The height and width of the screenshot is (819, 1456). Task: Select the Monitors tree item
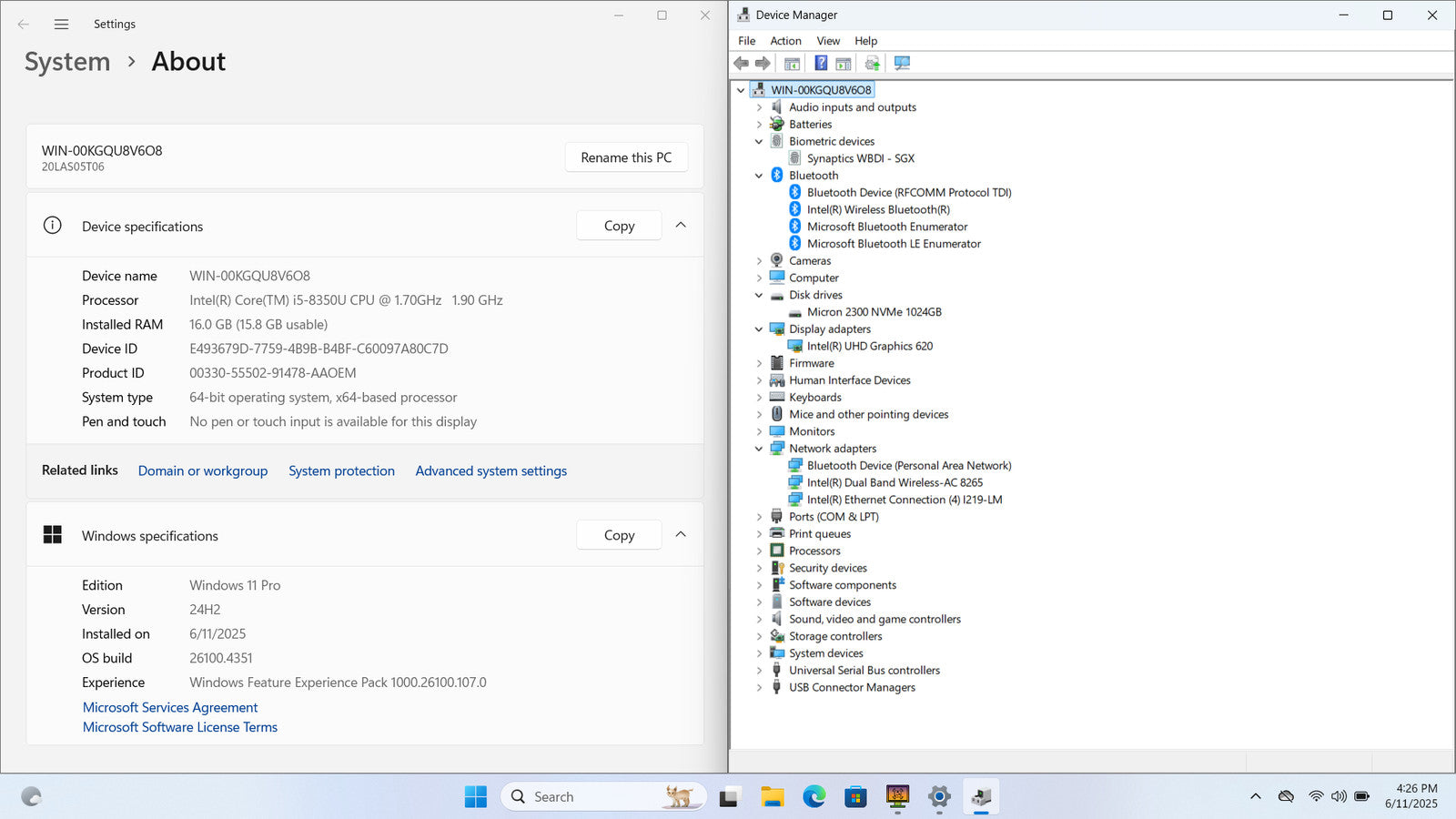click(812, 431)
